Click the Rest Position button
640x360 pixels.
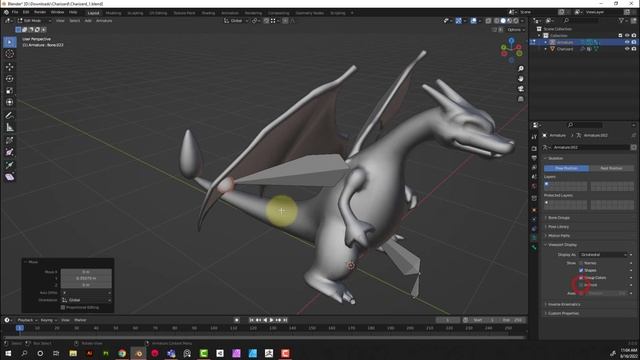(611, 168)
